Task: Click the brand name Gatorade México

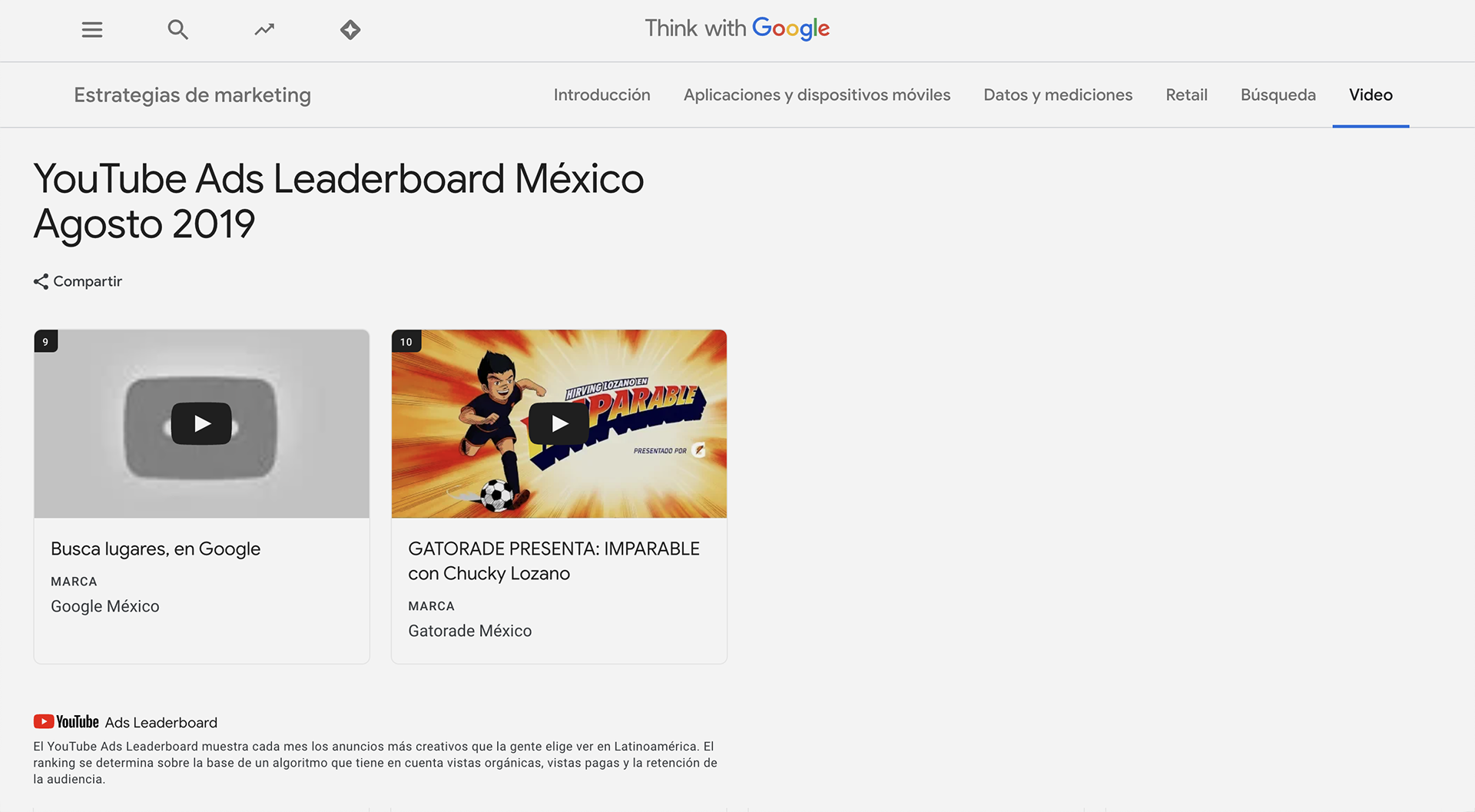Action: (469, 631)
